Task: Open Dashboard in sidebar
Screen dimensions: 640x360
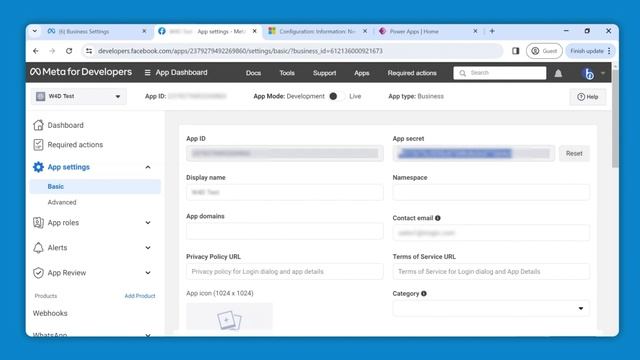Action: point(65,125)
